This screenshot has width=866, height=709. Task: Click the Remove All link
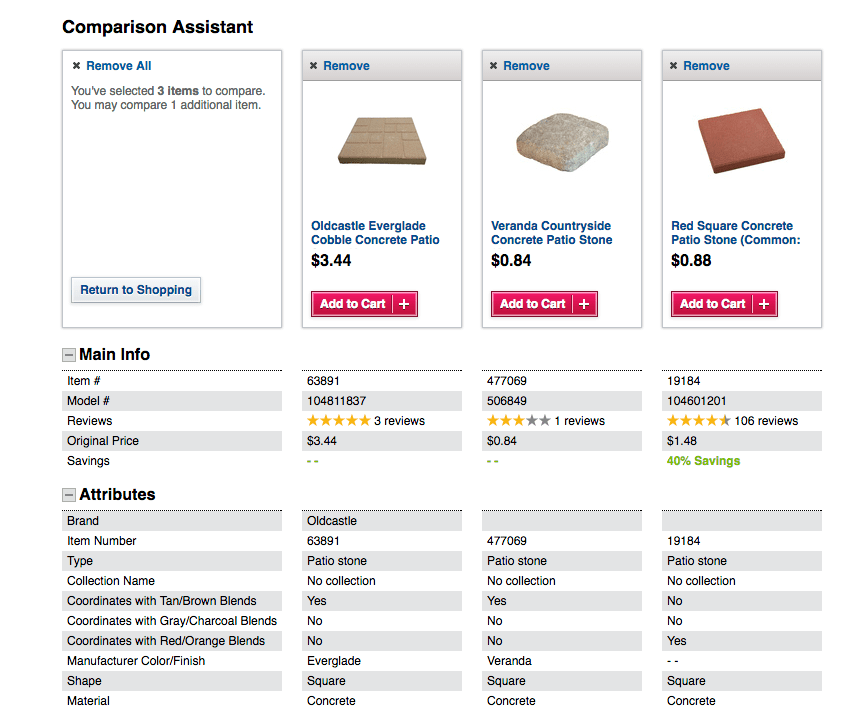coord(119,66)
